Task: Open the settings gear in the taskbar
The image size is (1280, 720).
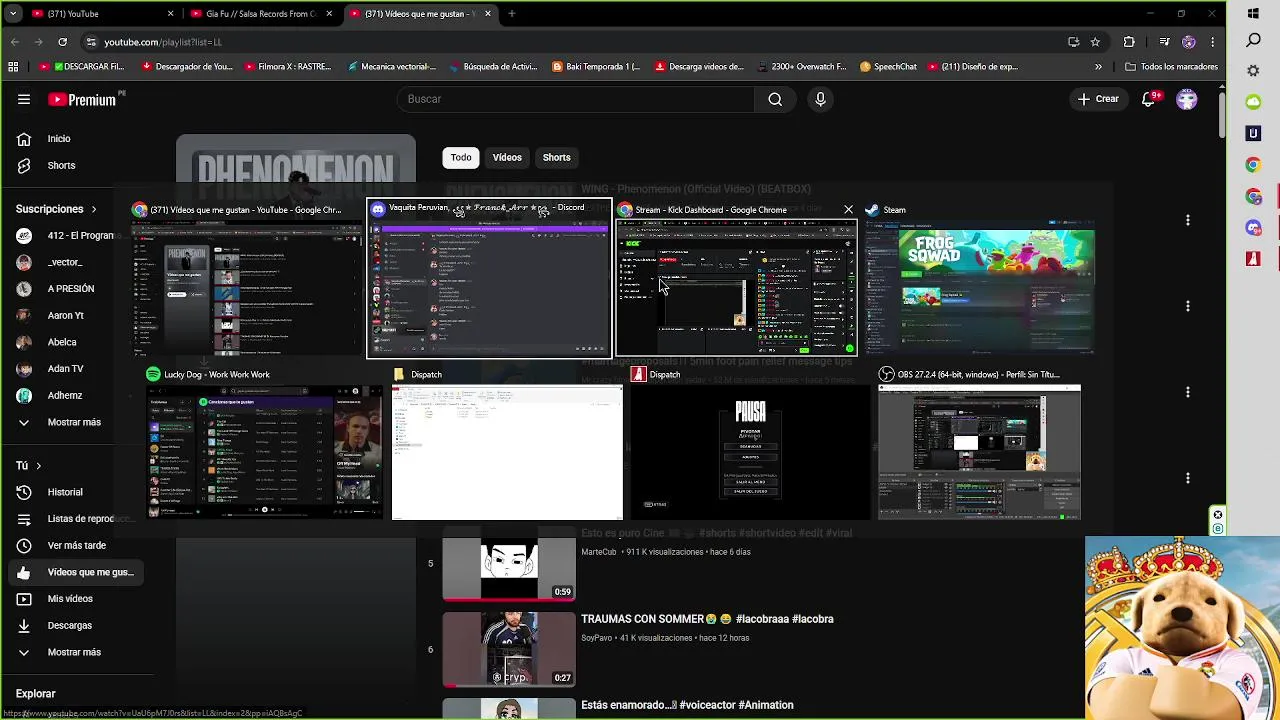Action: pos(1254,71)
